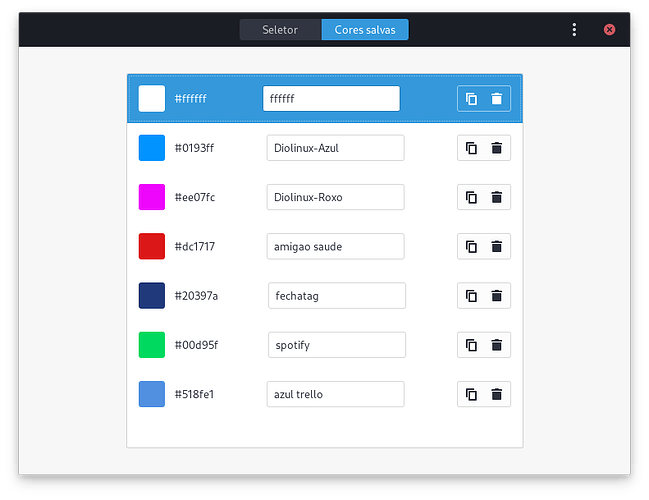Viewport: 649px width, 500px height.
Task: Delete the azul trello saved color
Action: [497, 394]
